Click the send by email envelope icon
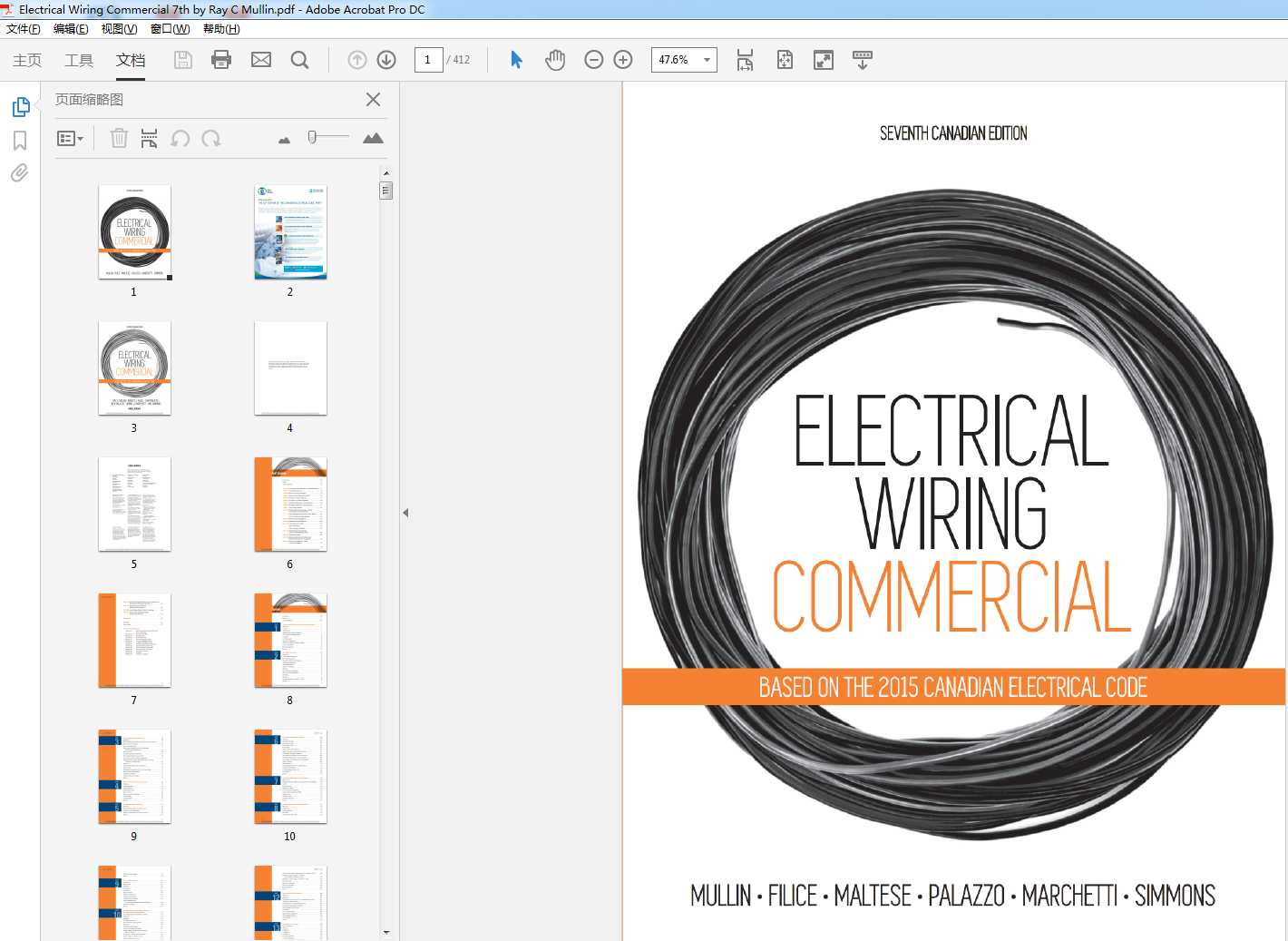 pyautogui.click(x=261, y=60)
